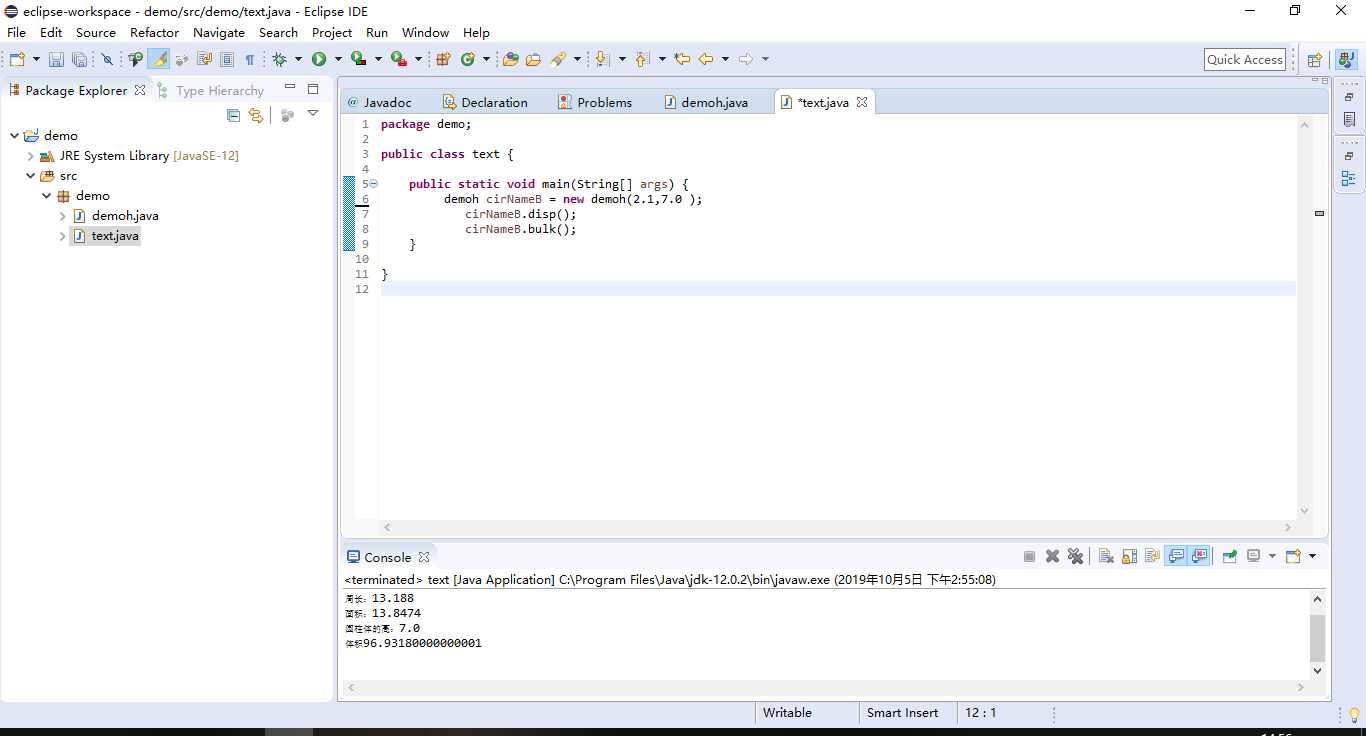This screenshot has height=736, width=1366.
Task: Toggle Console Word Wrap
Action: tap(1152, 556)
